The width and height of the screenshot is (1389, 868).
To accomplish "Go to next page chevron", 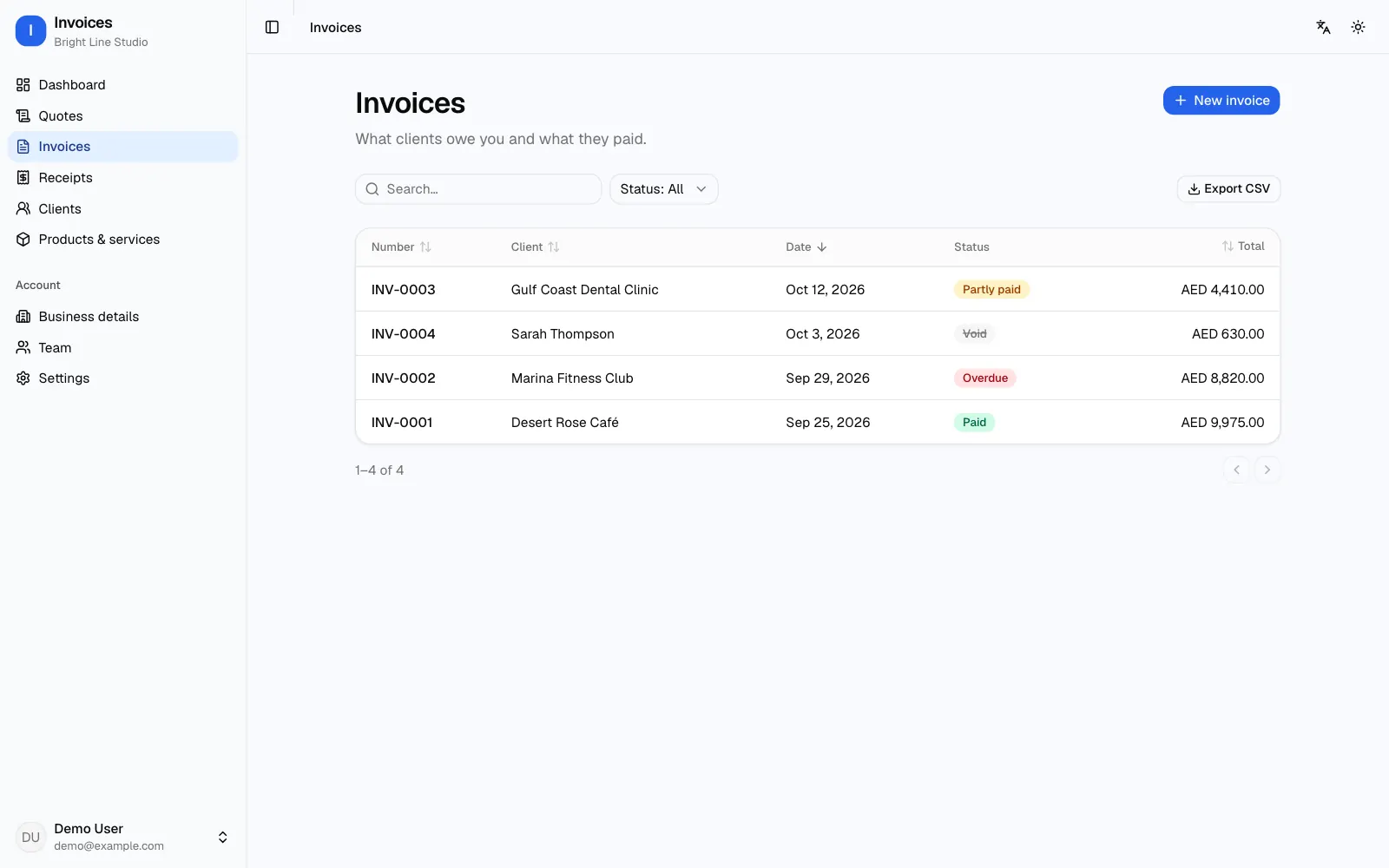I will [x=1267, y=470].
